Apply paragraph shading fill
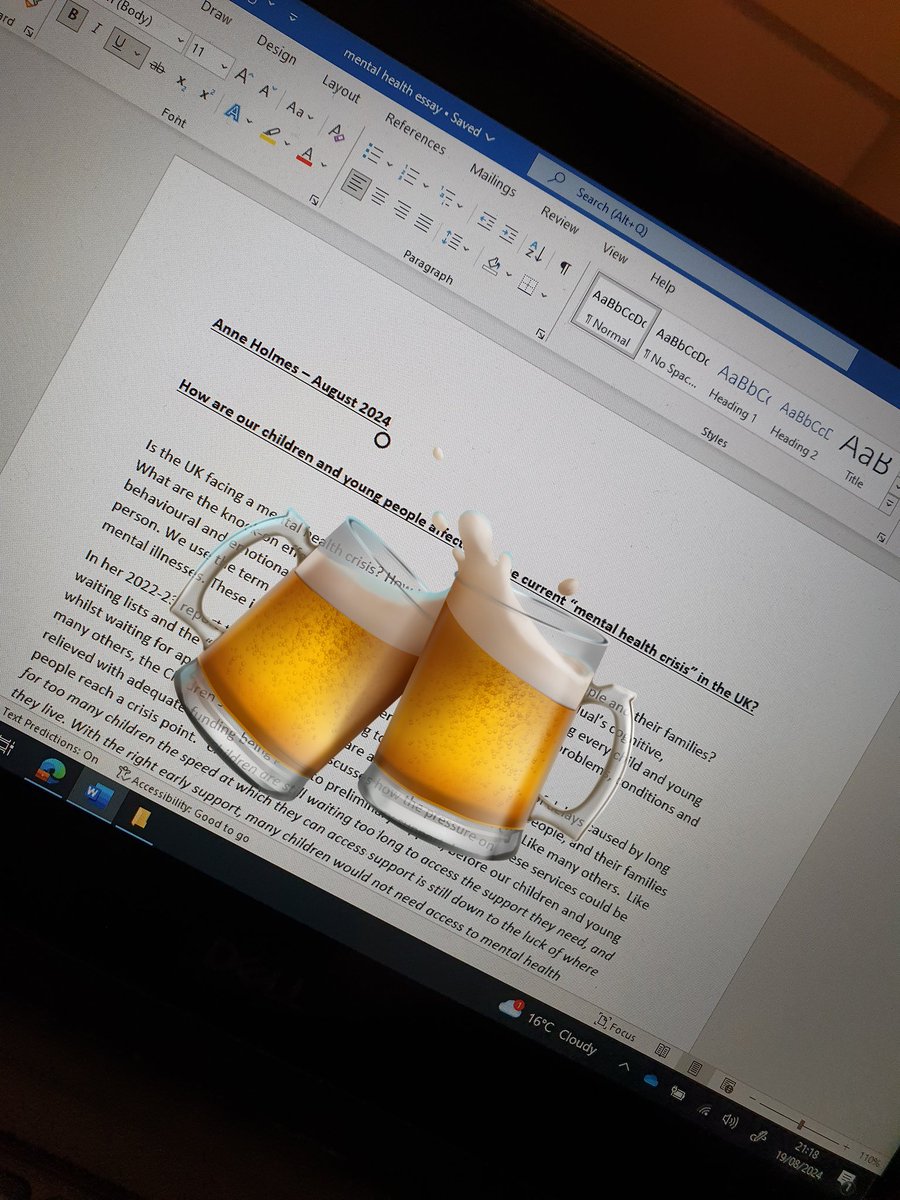This screenshot has width=900, height=1200. coord(492,264)
